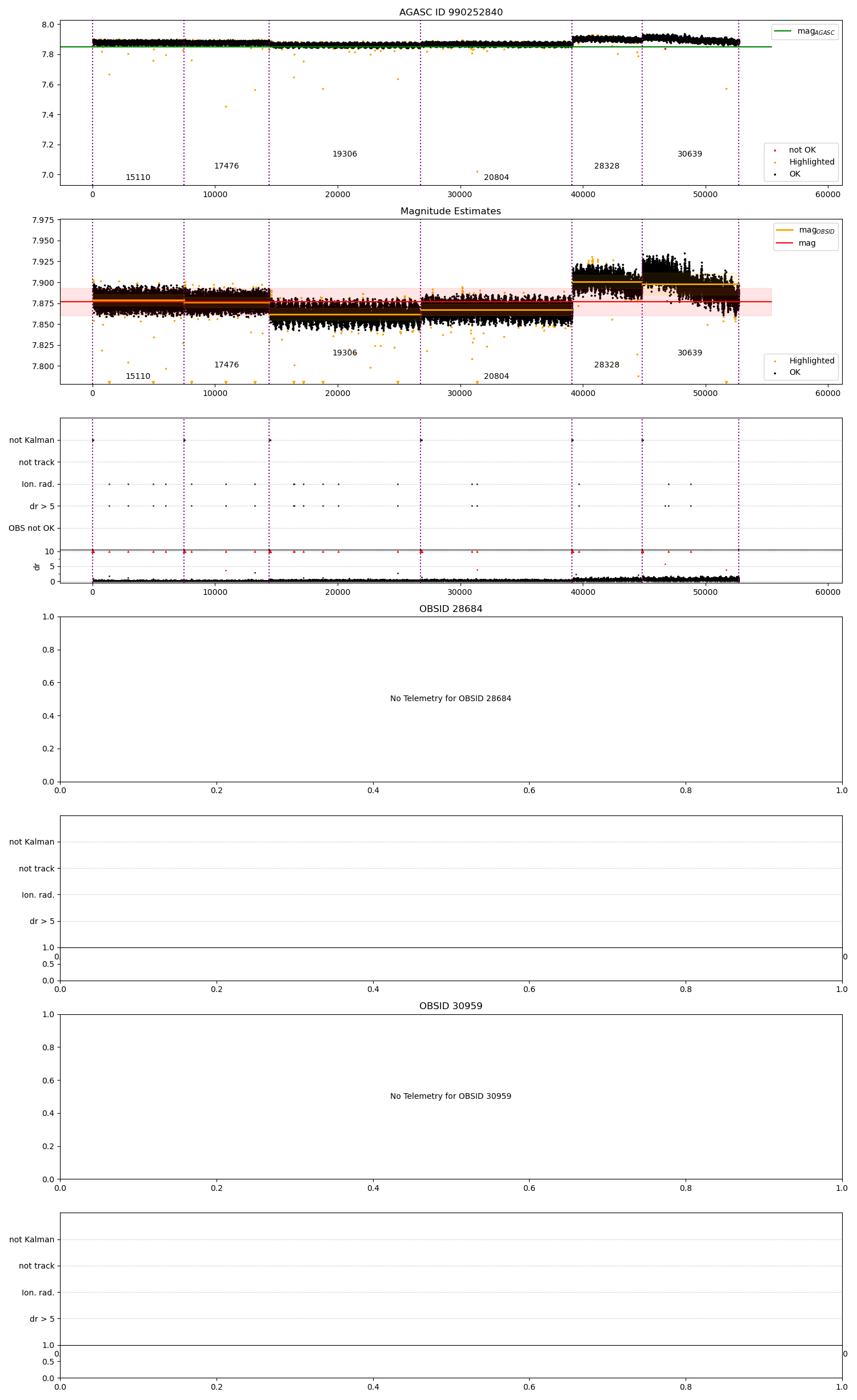Select 'No Telemetry for OBSID 30959' message
Image resolution: width=857 pixels, height=1400 pixels.
(x=451, y=1096)
